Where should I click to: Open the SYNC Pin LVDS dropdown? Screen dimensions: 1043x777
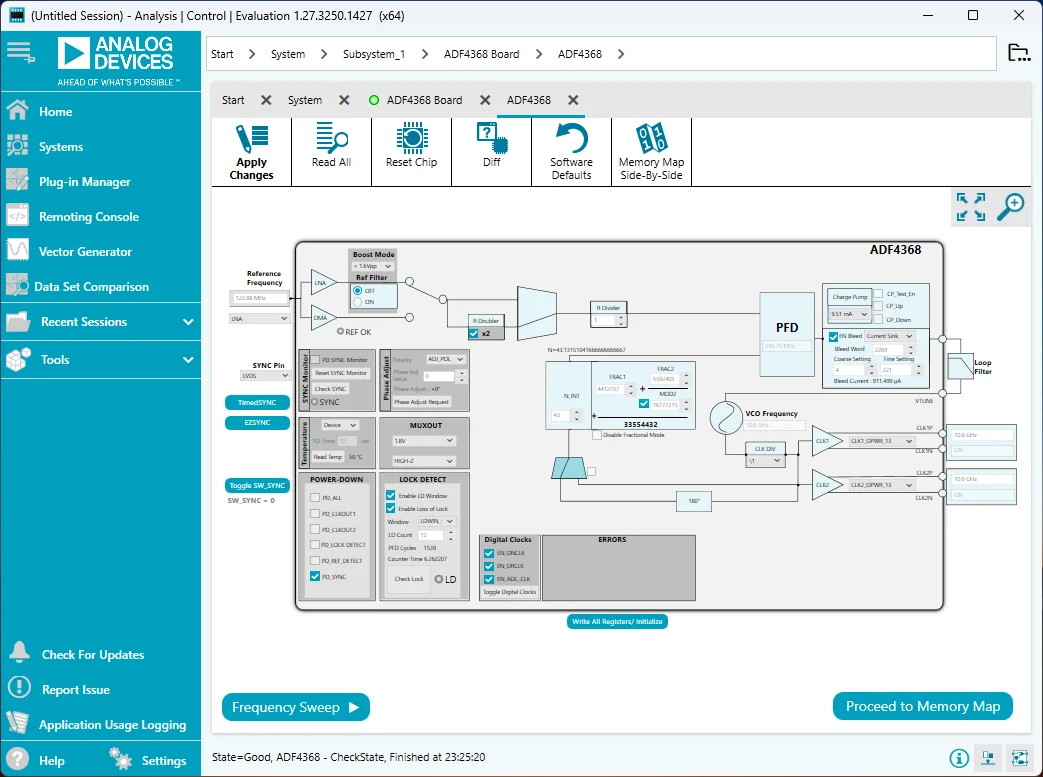pos(264,376)
